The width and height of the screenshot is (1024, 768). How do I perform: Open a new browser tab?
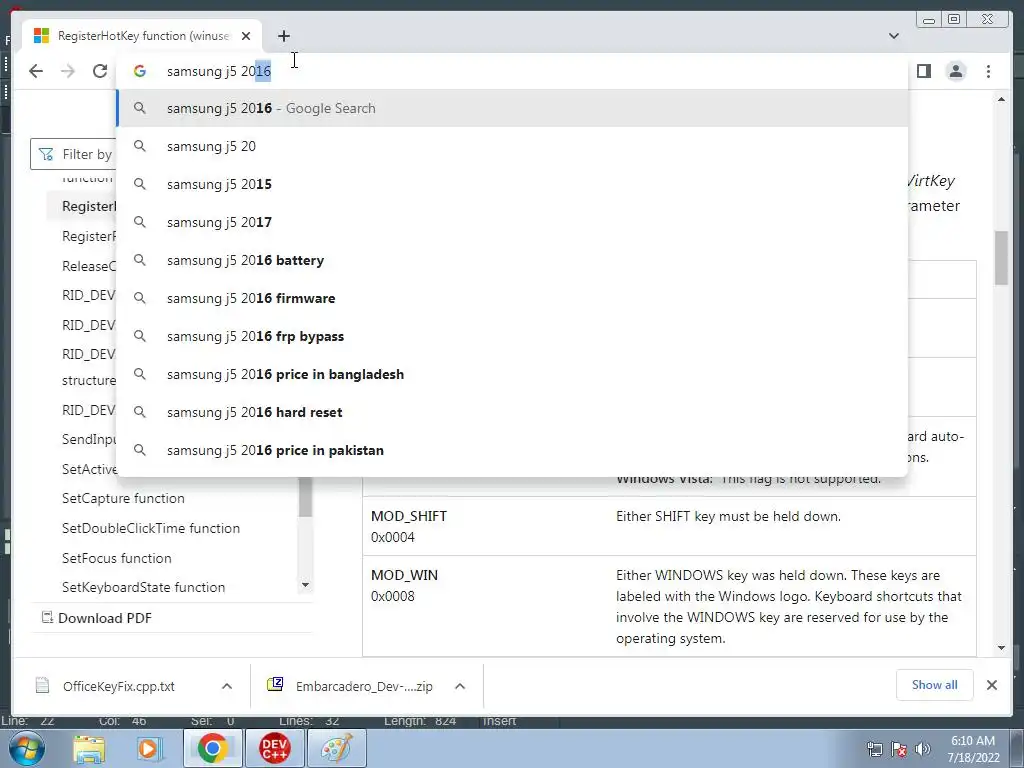coord(283,36)
